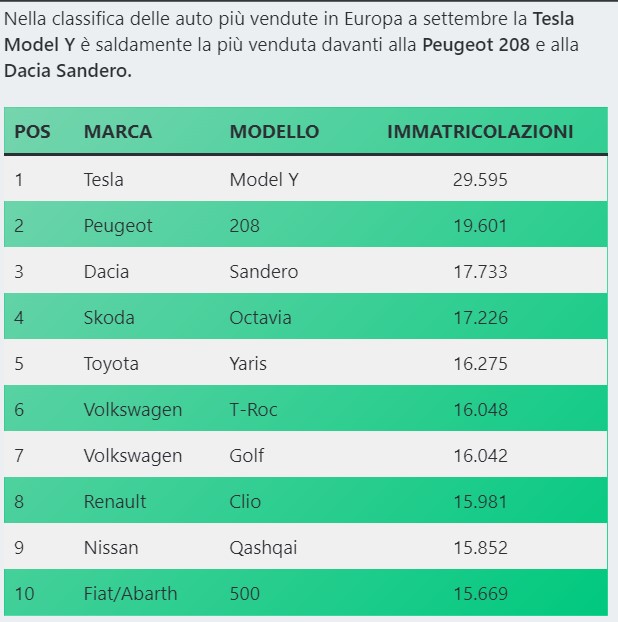Viewport: 618px width, 622px height.
Task: Click the IMMATRICOLAZIONI column header
Action: pos(480,132)
